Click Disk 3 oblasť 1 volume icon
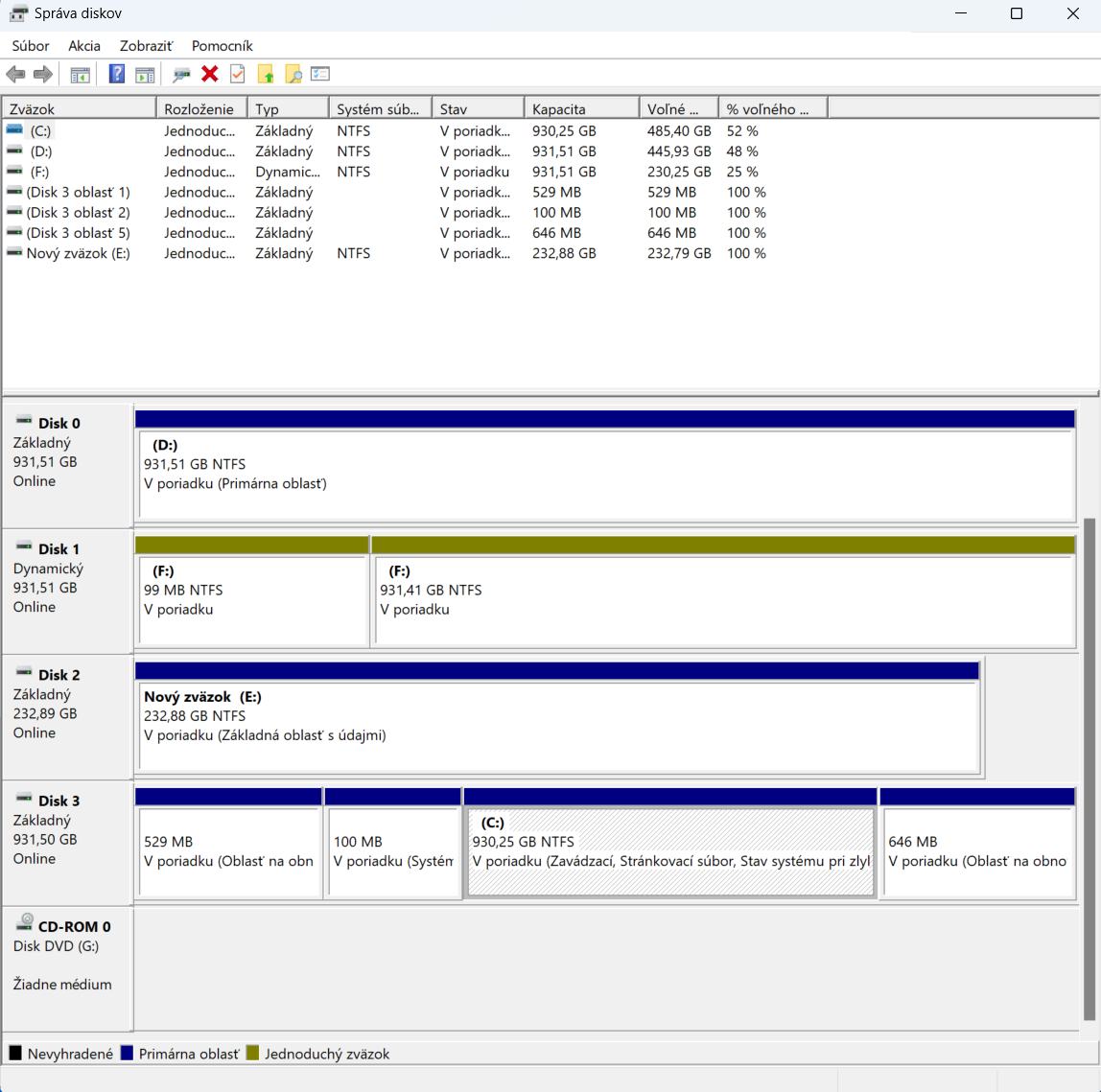This screenshot has height=1092, width=1101. click(14, 191)
